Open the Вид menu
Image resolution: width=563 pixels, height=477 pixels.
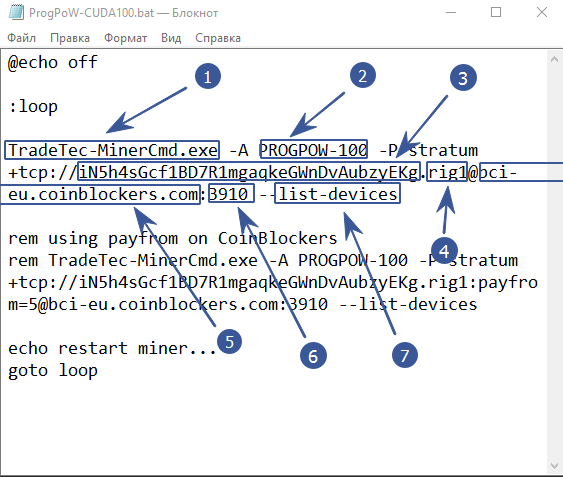tap(171, 38)
